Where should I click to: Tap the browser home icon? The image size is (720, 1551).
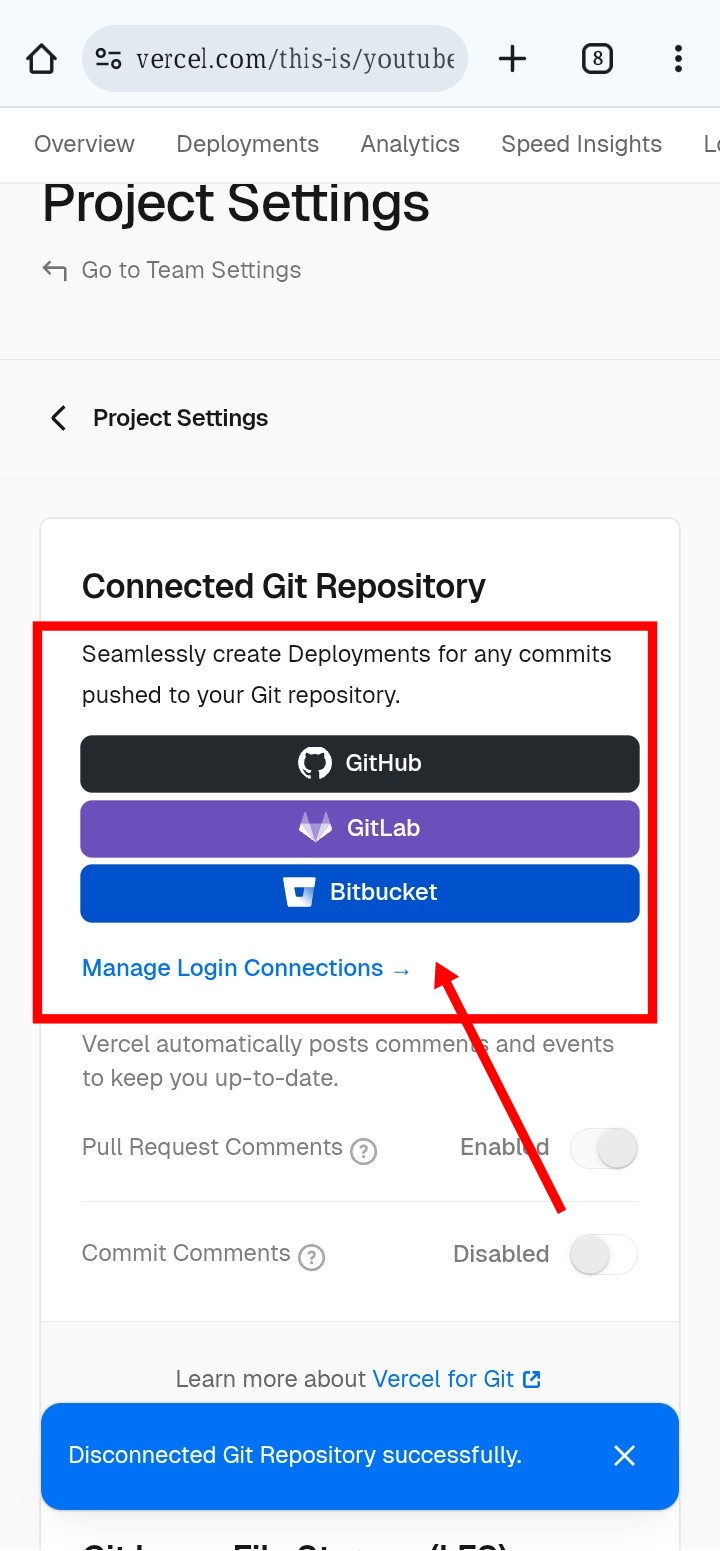coord(42,59)
